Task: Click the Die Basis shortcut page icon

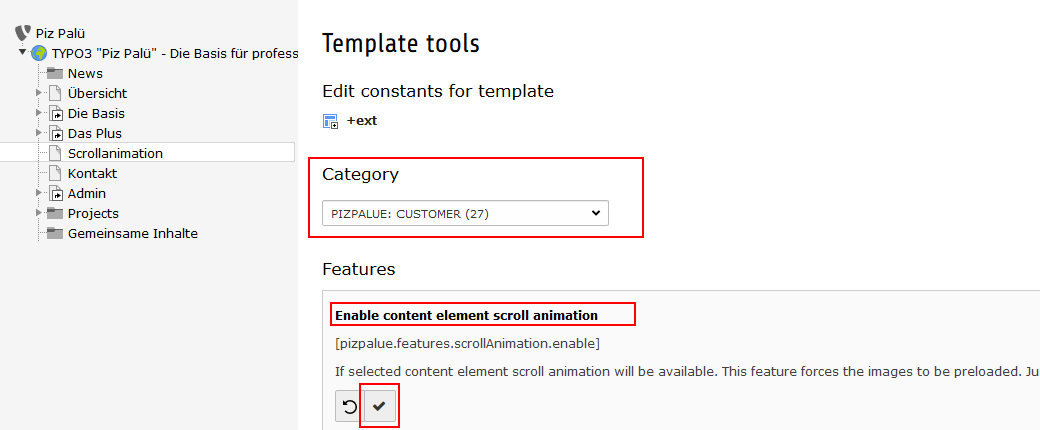Action: tap(55, 113)
